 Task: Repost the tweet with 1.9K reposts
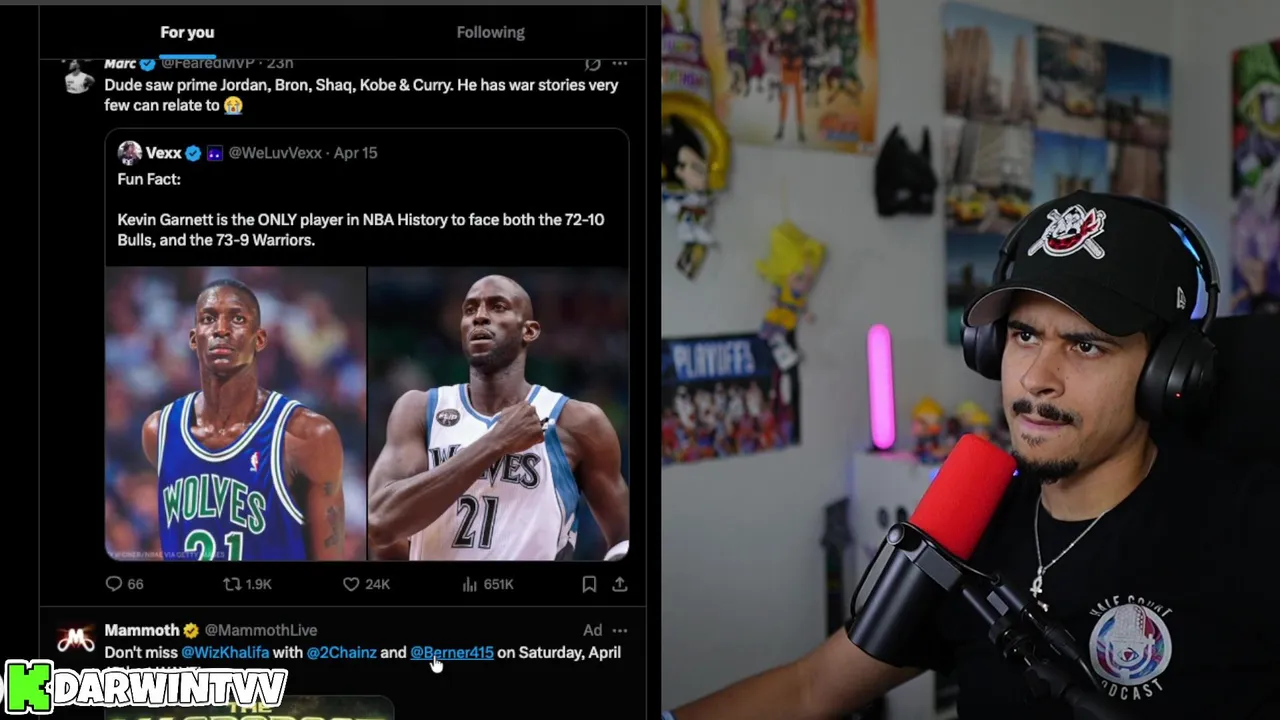247,584
